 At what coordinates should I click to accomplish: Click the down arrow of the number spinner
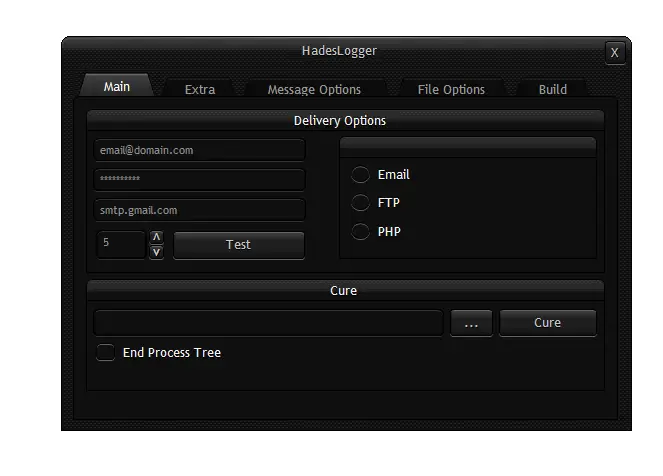156,252
